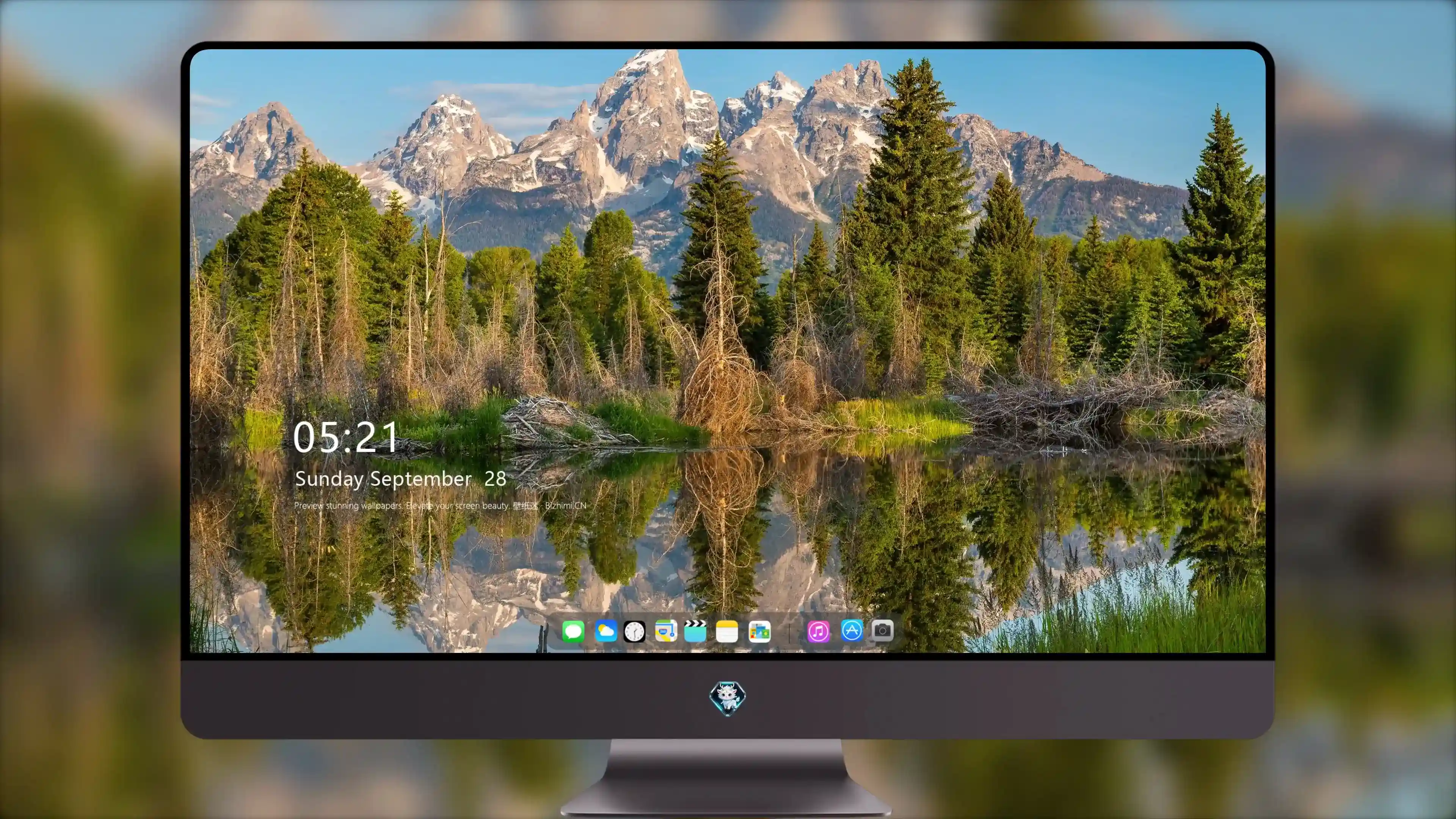Click the dragon mascot logo on monitor chin
This screenshot has height=819, width=1456.
(x=728, y=698)
